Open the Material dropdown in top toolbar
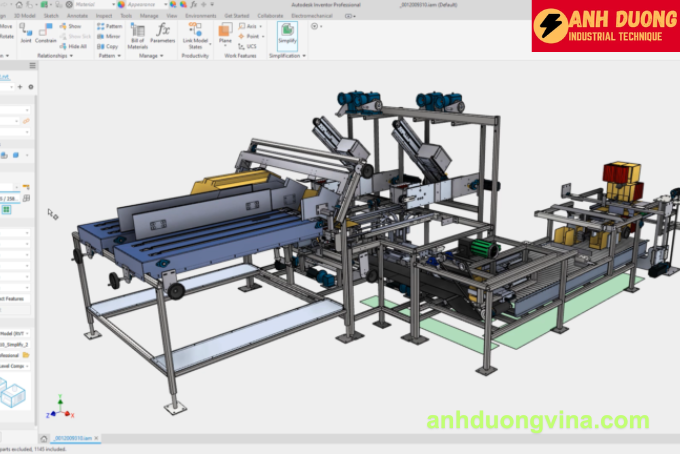The height and width of the screenshot is (454, 680). 99,4
